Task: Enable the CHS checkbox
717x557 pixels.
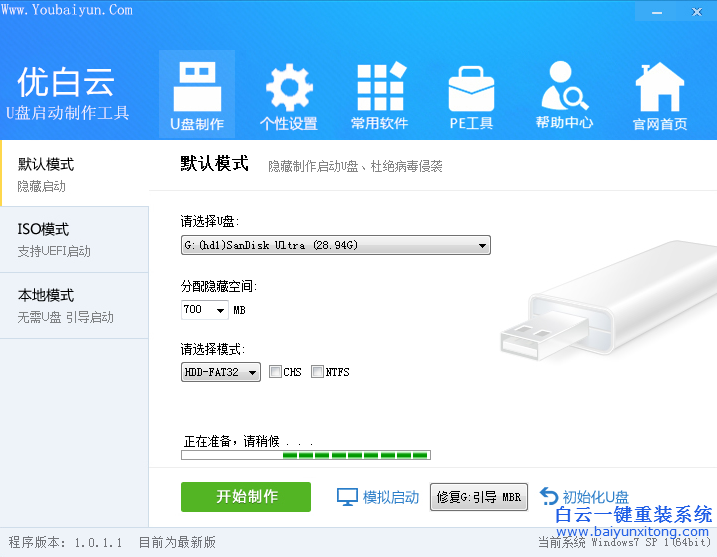Action: pos(275,372)
